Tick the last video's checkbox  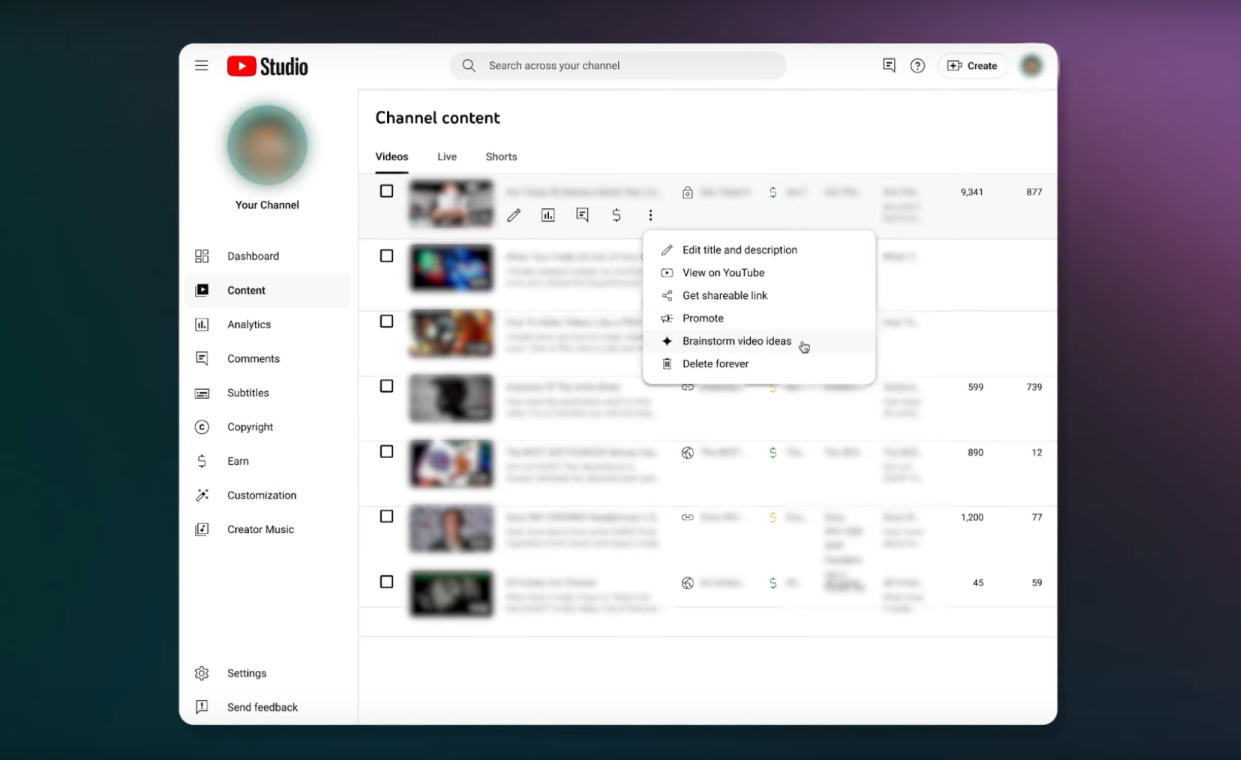coord(387,582)
